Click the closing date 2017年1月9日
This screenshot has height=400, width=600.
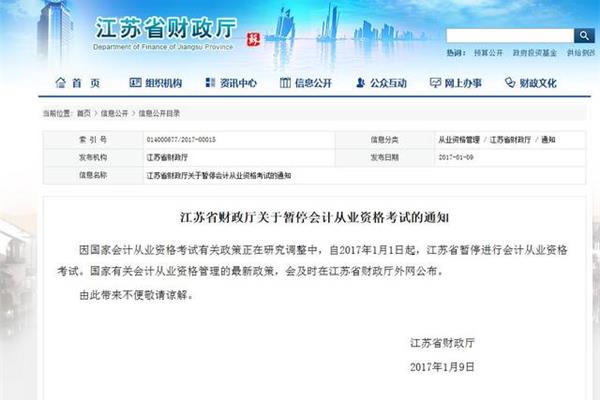(x=442, y=367)
